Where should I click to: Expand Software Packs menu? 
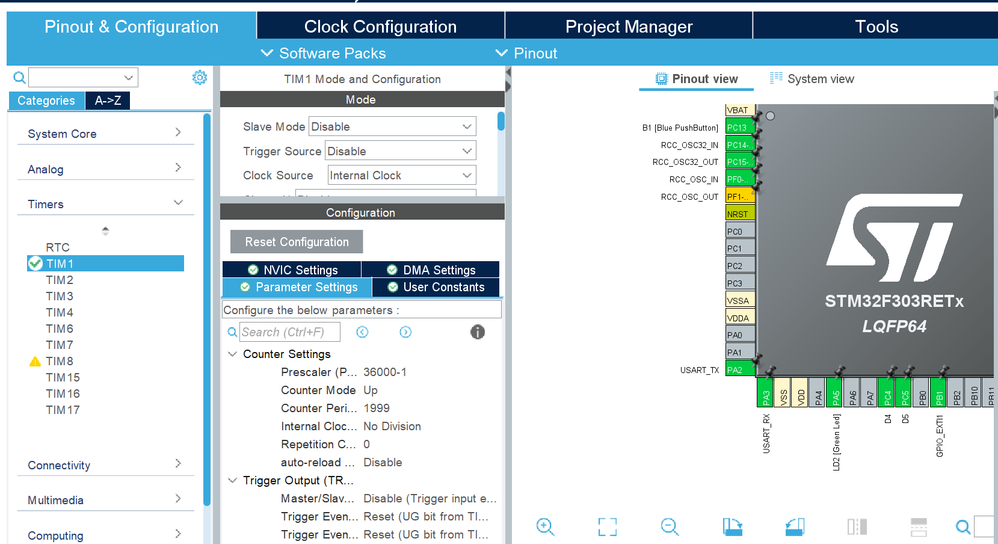tap(323, 53)
